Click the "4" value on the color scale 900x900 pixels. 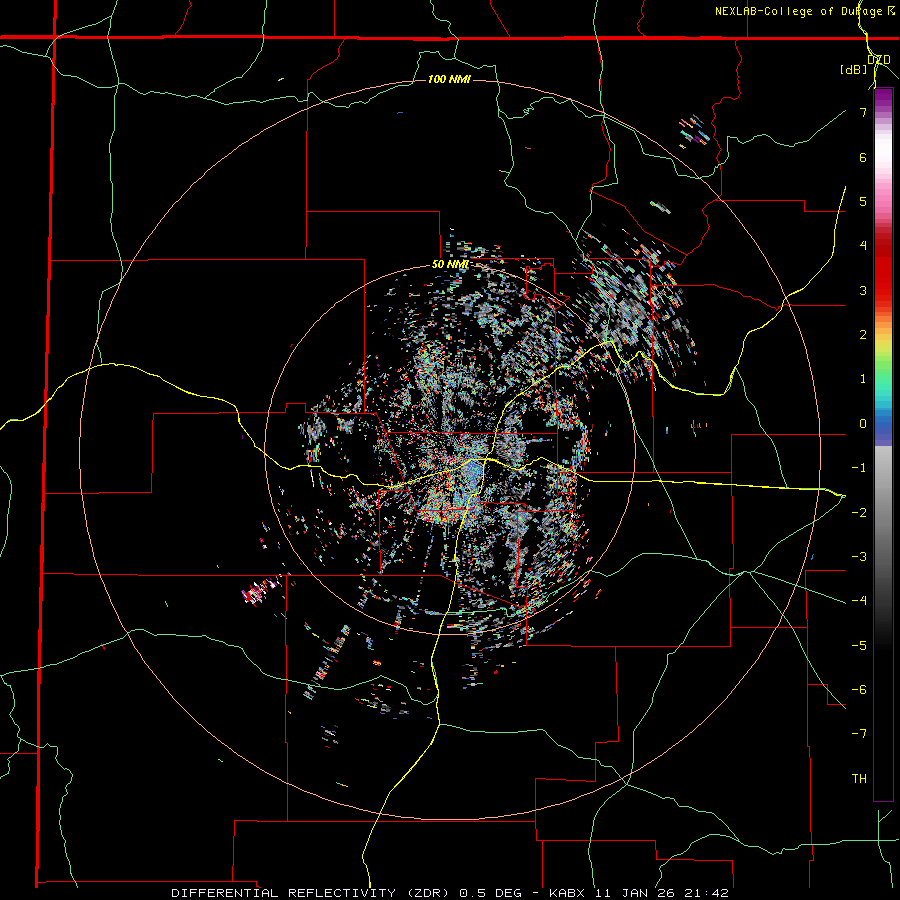[x=863, y=246]
